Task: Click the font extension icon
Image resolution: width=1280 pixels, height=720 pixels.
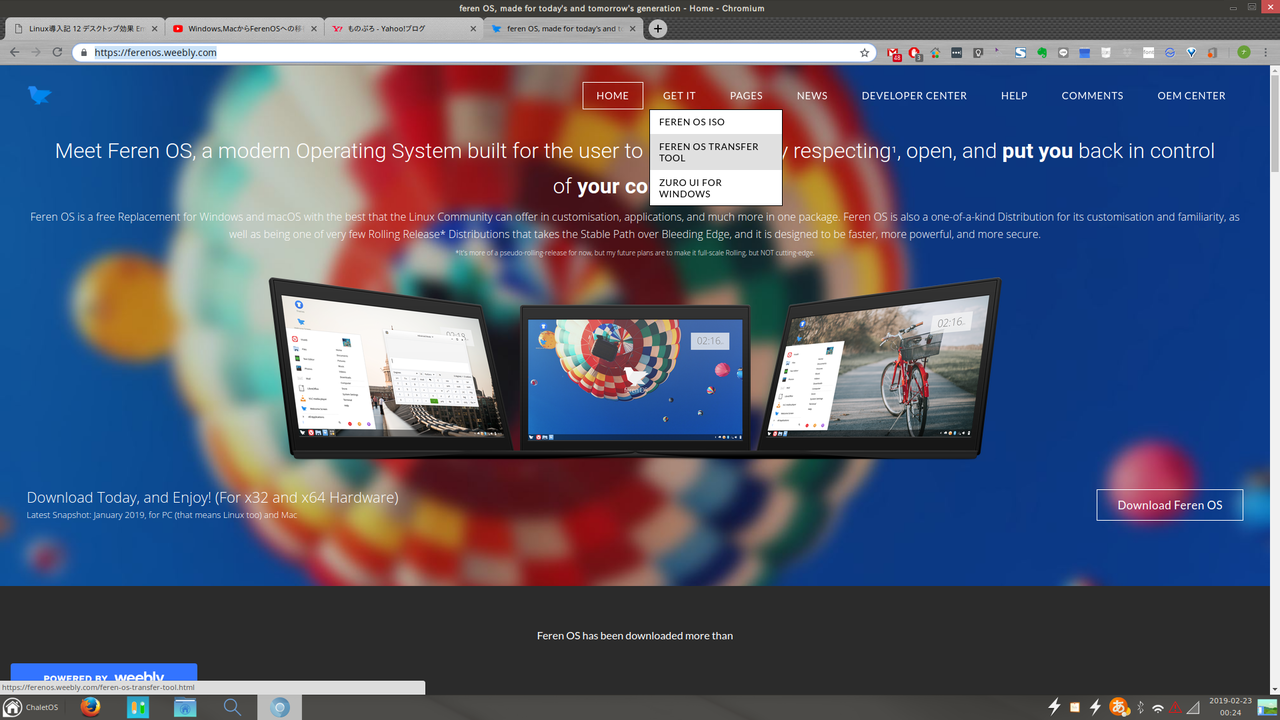Action: point(1148,52)
